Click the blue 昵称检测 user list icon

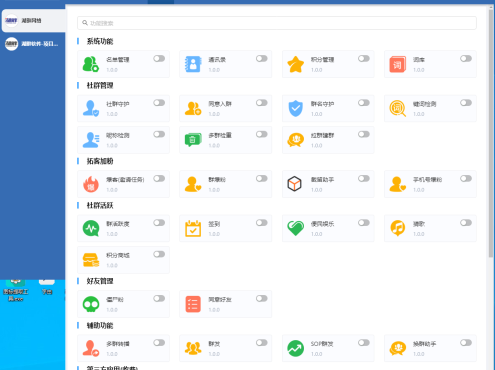pyautogui.click(x=91, y=140)
